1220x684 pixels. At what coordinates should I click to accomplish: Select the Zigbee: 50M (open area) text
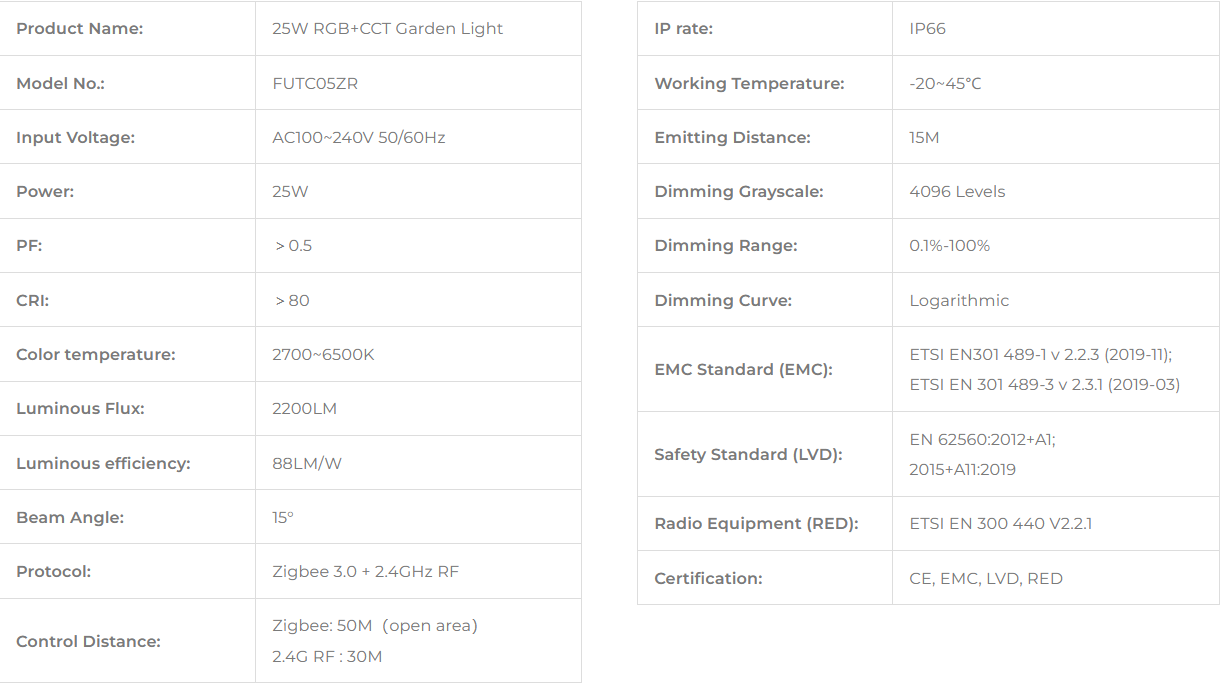point(375,626)
